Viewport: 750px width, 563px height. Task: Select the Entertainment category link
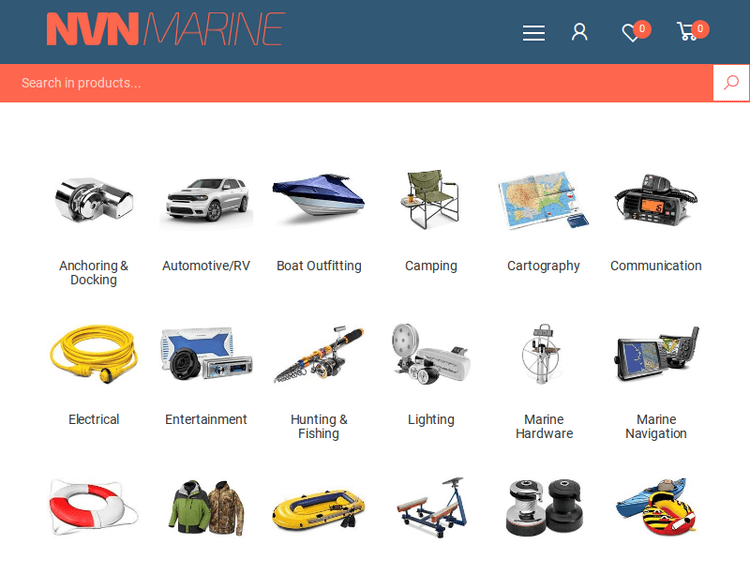[x=206, y=419]
